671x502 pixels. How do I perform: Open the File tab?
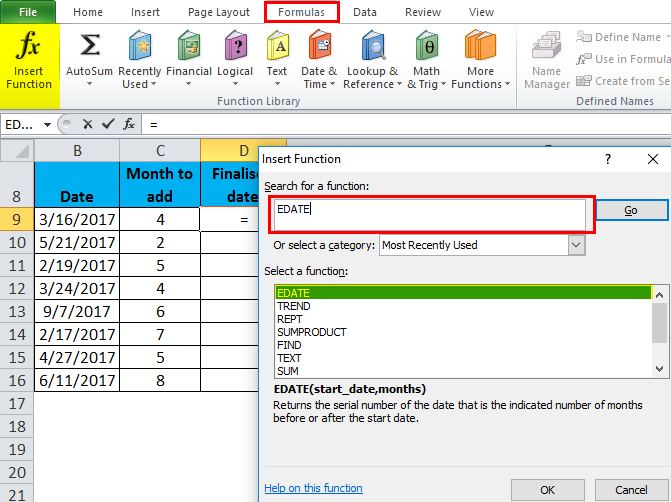(x=28, y=12)
